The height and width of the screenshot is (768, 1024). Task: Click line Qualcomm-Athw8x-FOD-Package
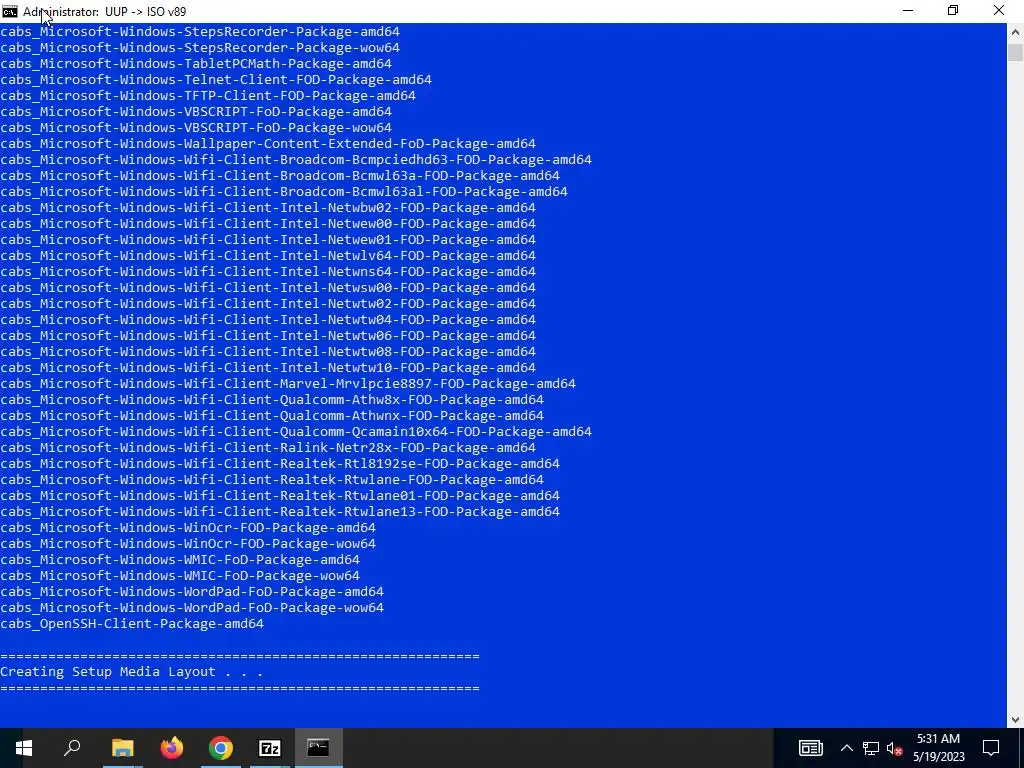click(272, 400)
